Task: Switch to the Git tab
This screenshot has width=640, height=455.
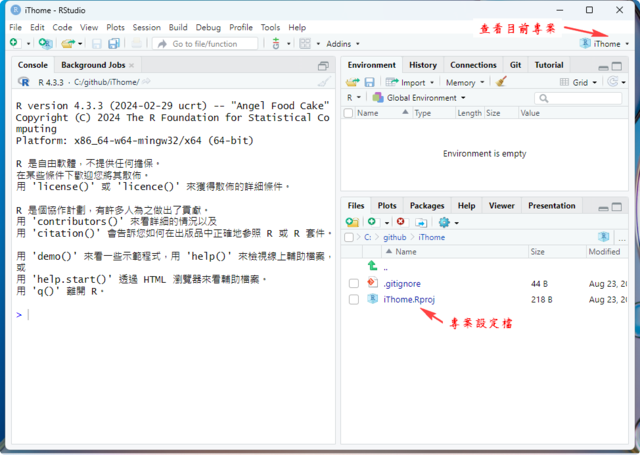Action: click(x=515, y=65)
